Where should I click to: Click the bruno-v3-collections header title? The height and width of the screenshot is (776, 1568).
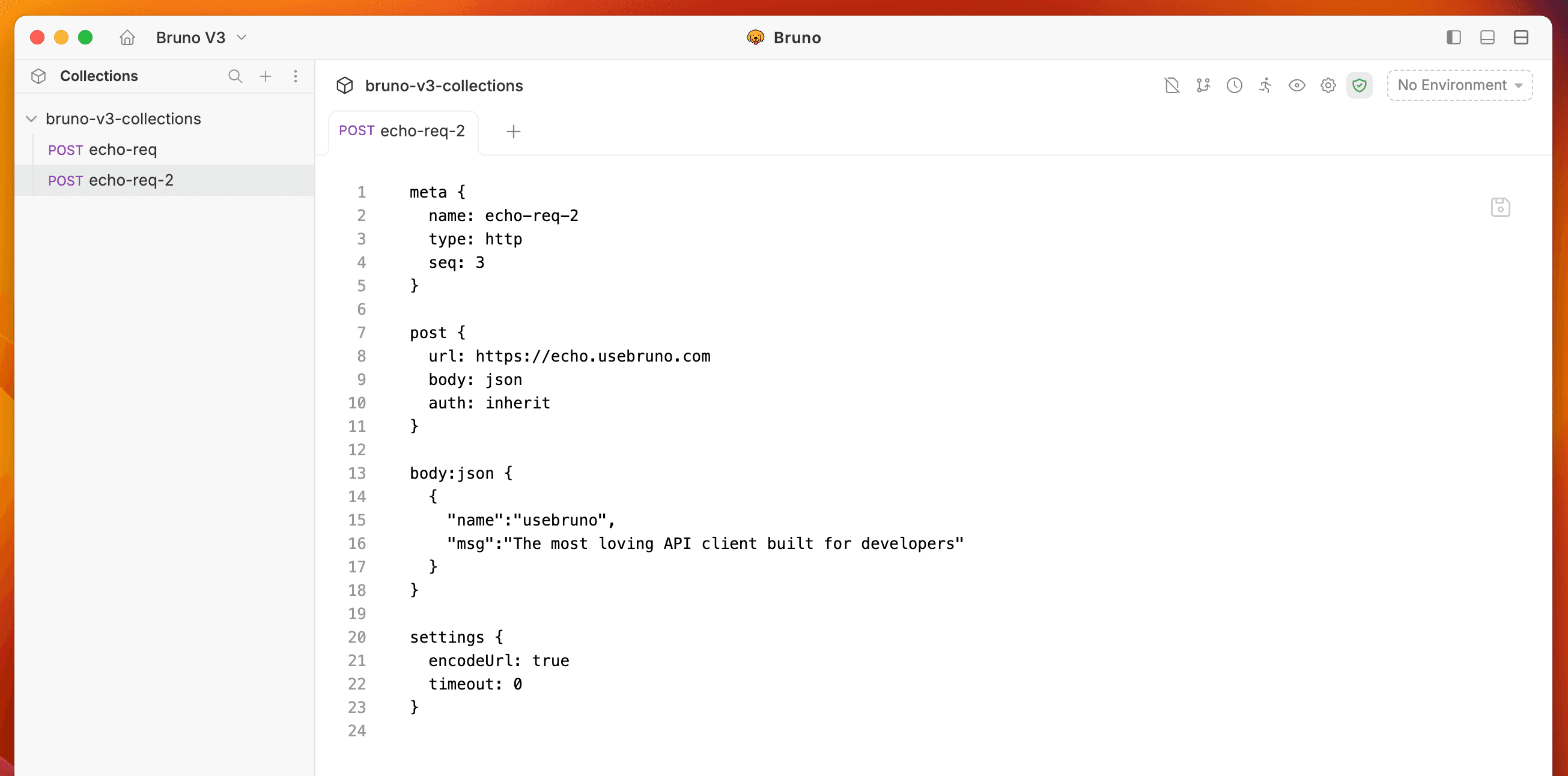(443, 86)
